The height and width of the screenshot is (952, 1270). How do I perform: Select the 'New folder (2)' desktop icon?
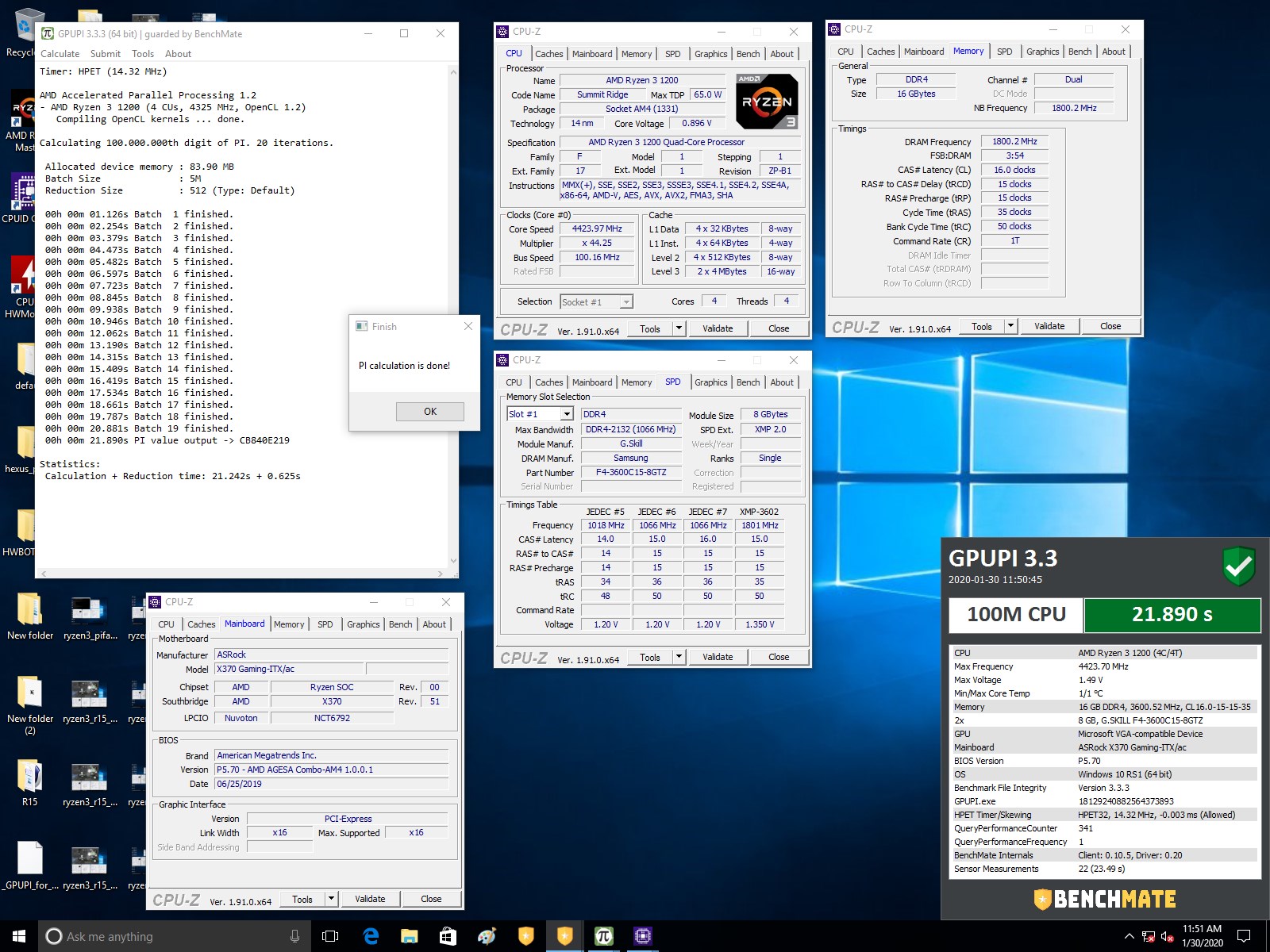[30, 705]
